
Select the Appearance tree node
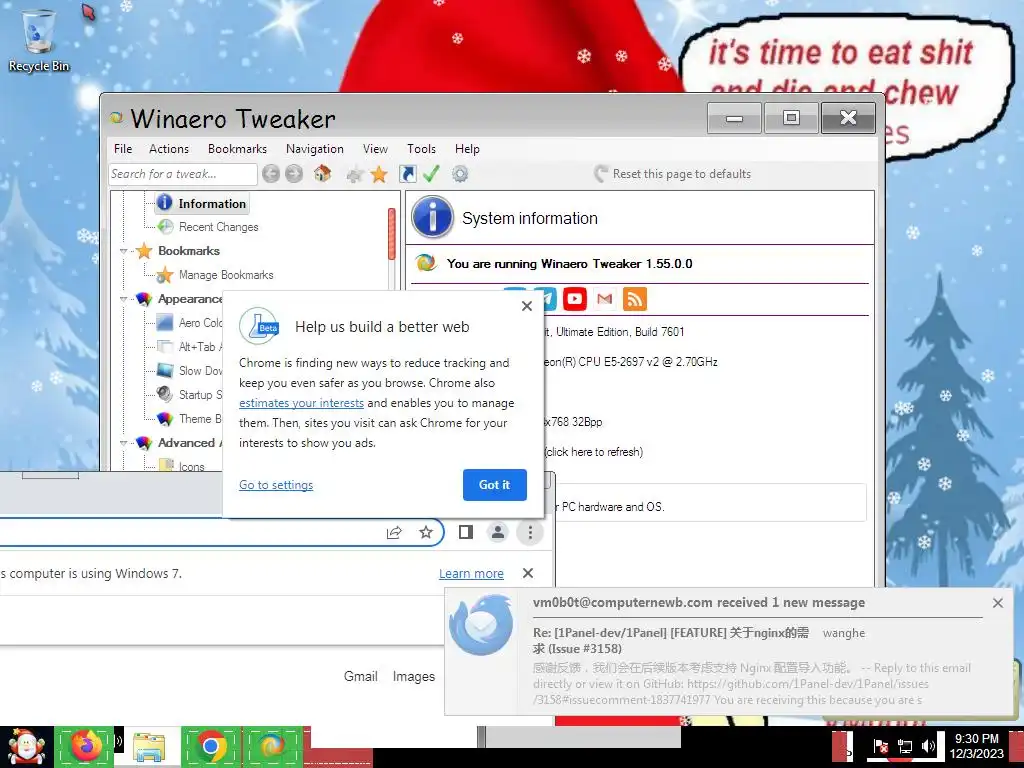(x=189, y=299)
